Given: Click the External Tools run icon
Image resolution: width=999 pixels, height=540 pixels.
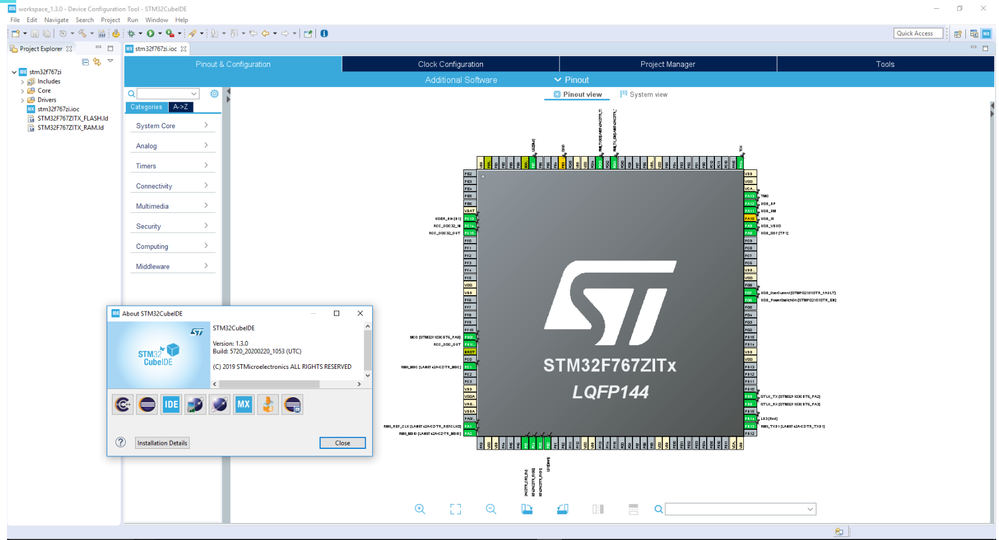Looking at the screenshot, I should tap(170, 33).
